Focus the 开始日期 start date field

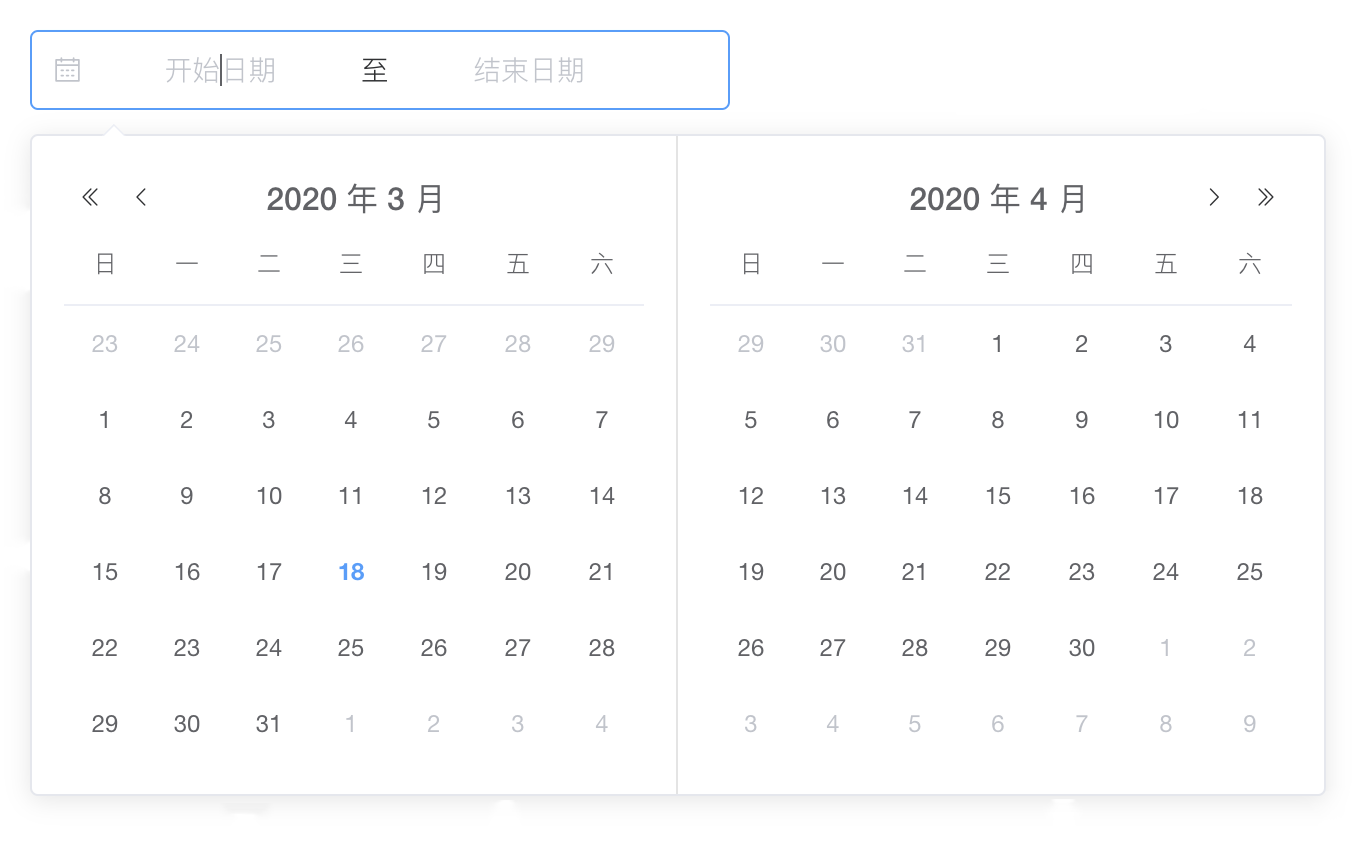coord(220,70)
